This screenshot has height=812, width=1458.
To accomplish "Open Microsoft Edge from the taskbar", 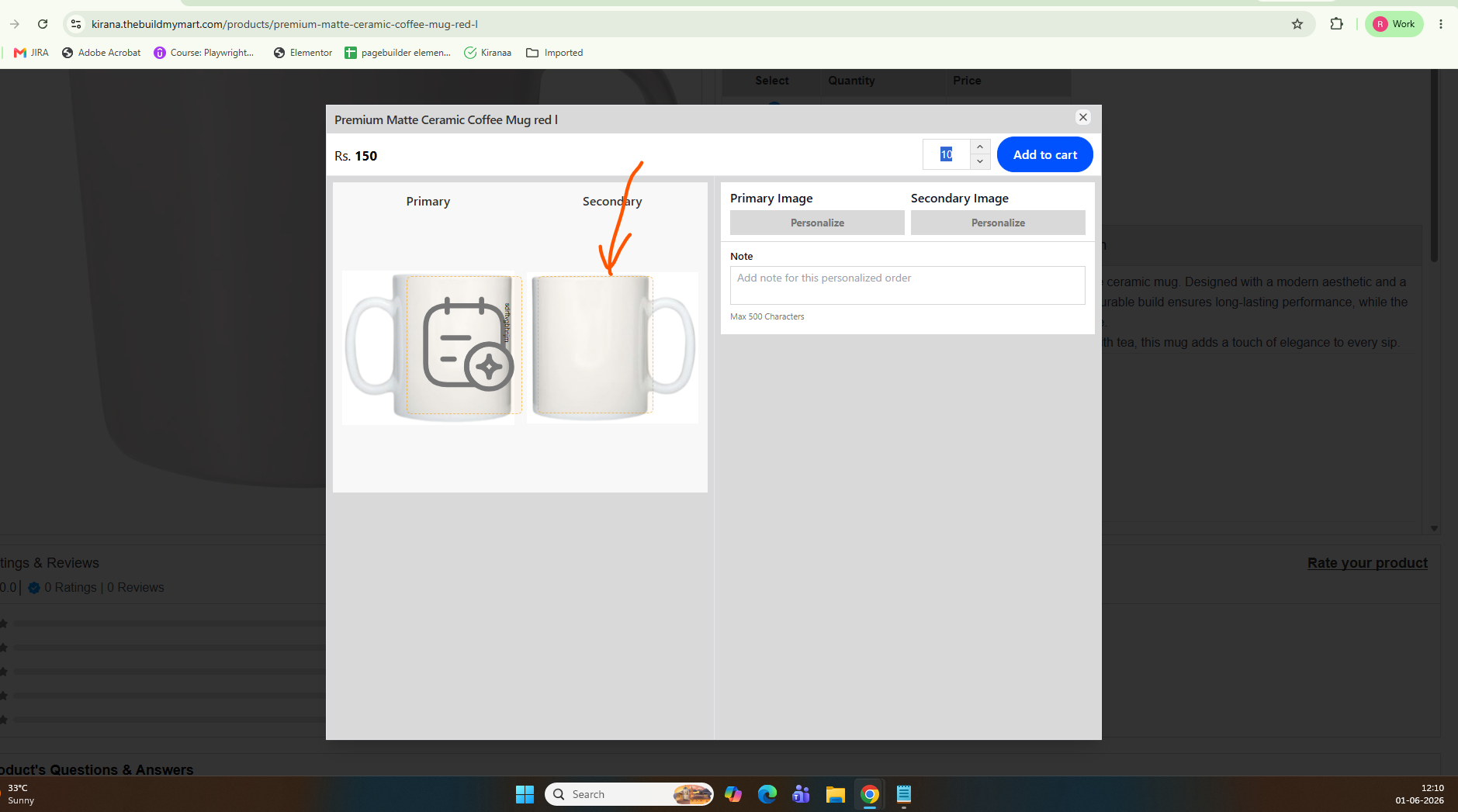I will pos(767,794).
